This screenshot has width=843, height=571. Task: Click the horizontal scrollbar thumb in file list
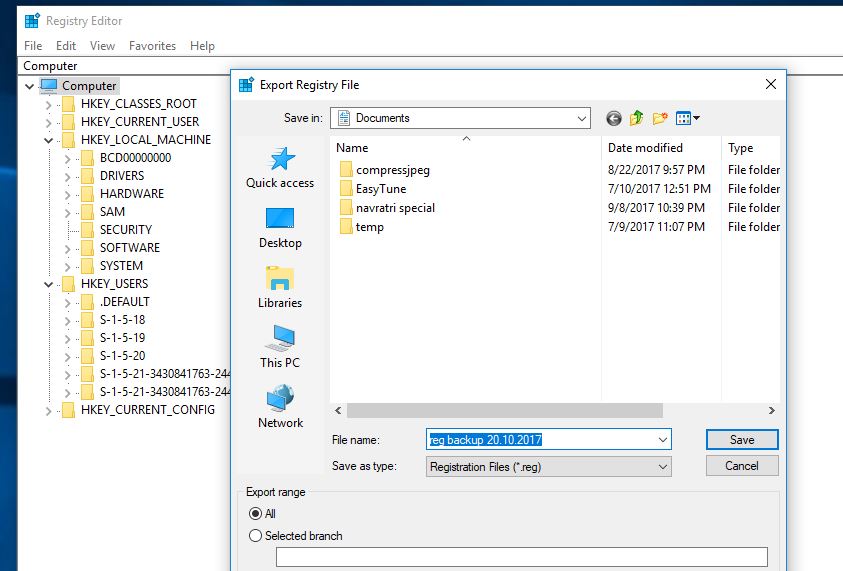click(x=504, y=411)
